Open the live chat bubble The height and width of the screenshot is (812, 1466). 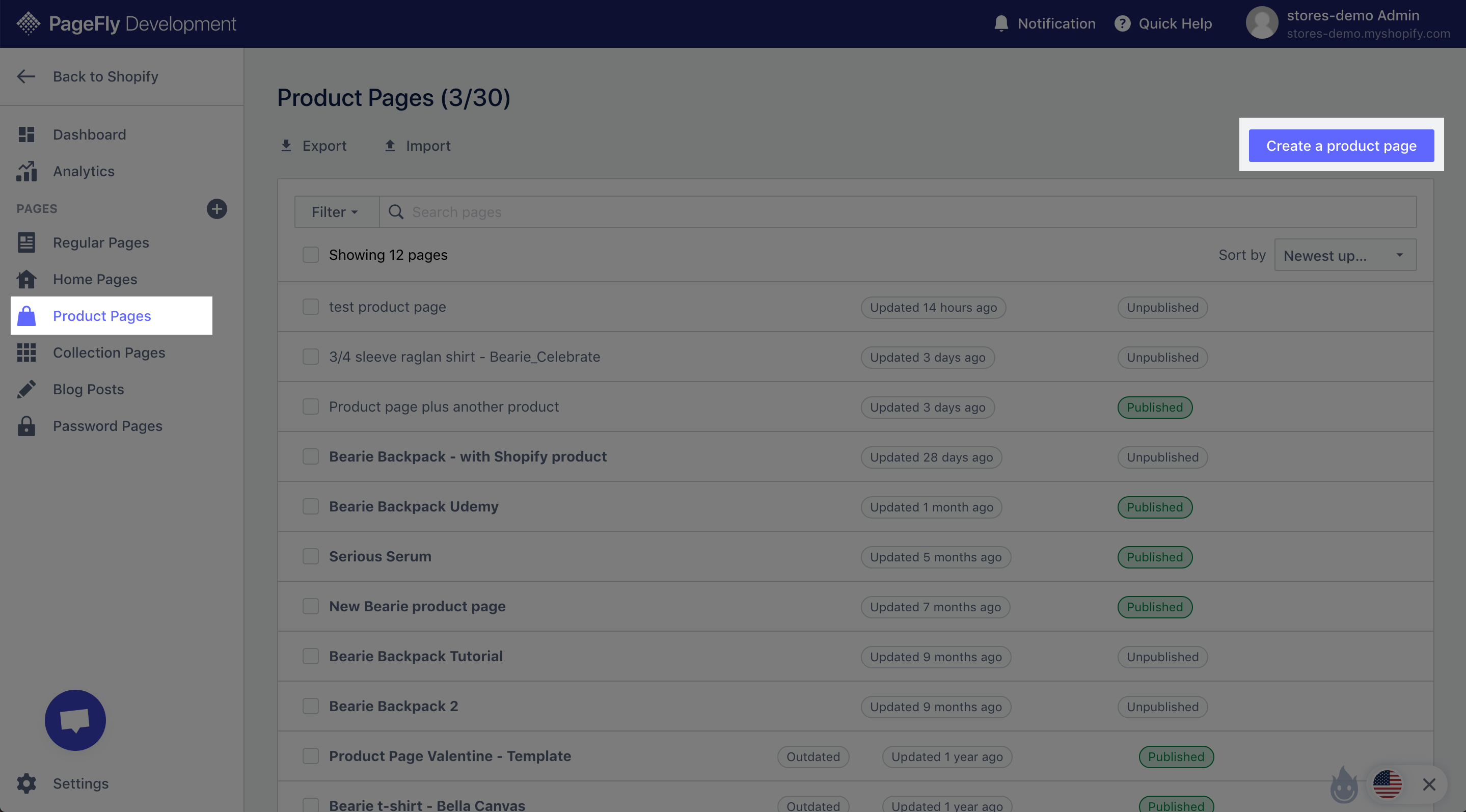75,720
